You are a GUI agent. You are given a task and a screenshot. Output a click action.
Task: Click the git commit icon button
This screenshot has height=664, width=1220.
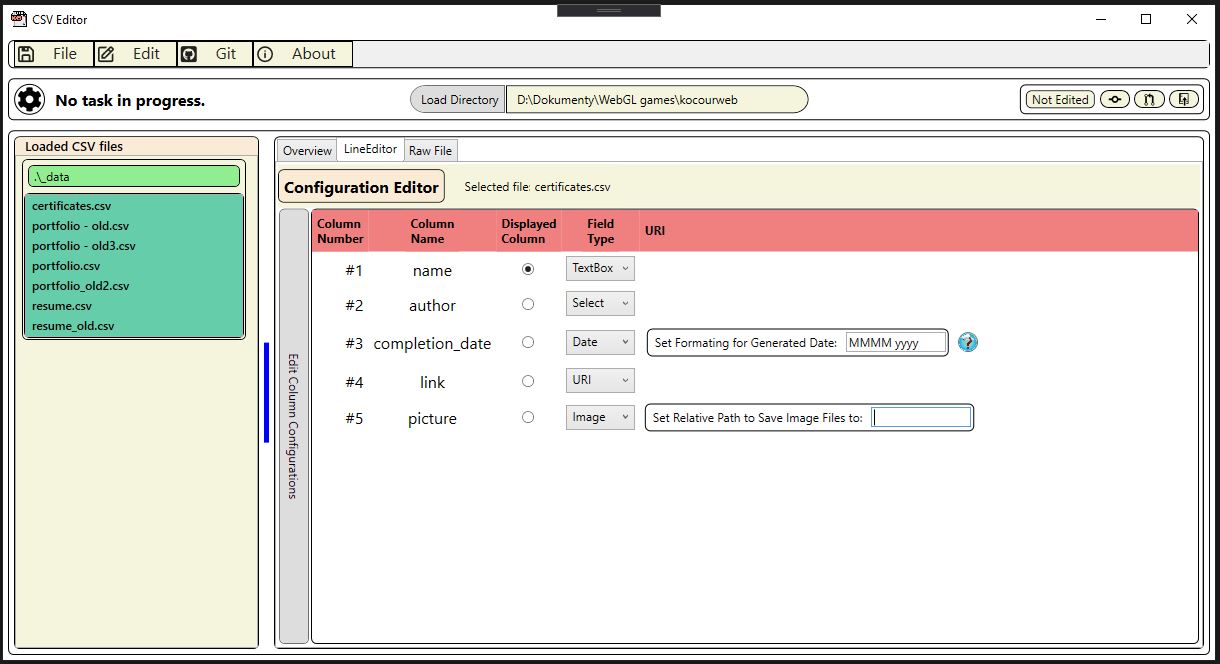click(1114, 99)
